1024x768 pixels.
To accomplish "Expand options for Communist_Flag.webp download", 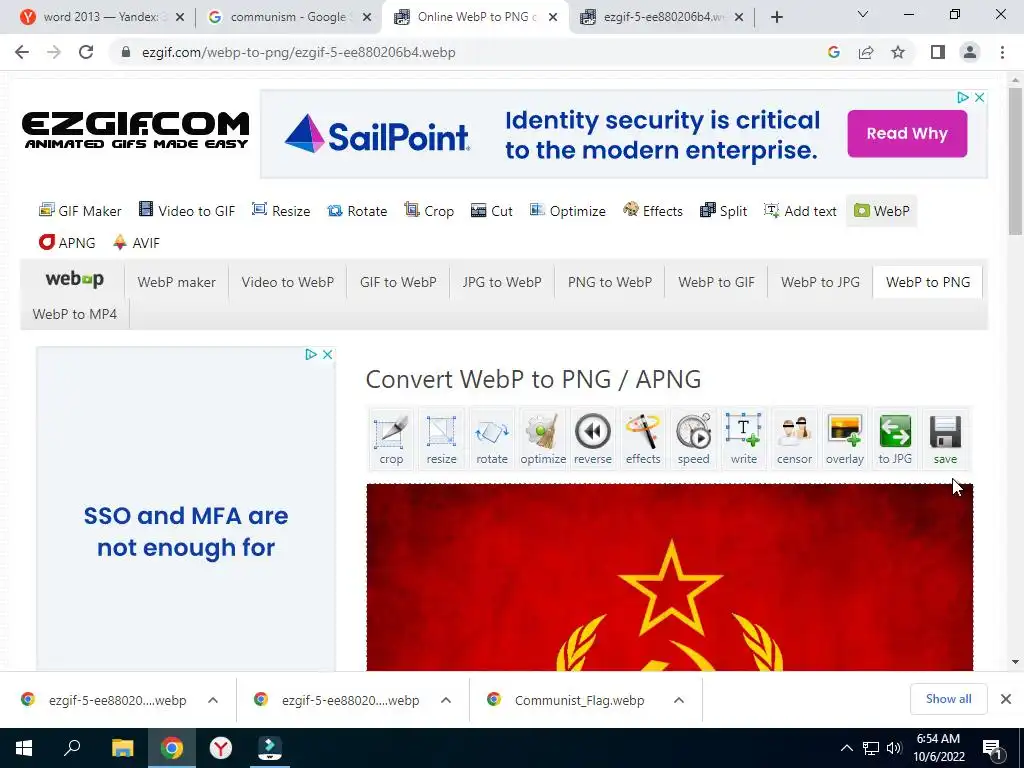I will click(679, 700).
